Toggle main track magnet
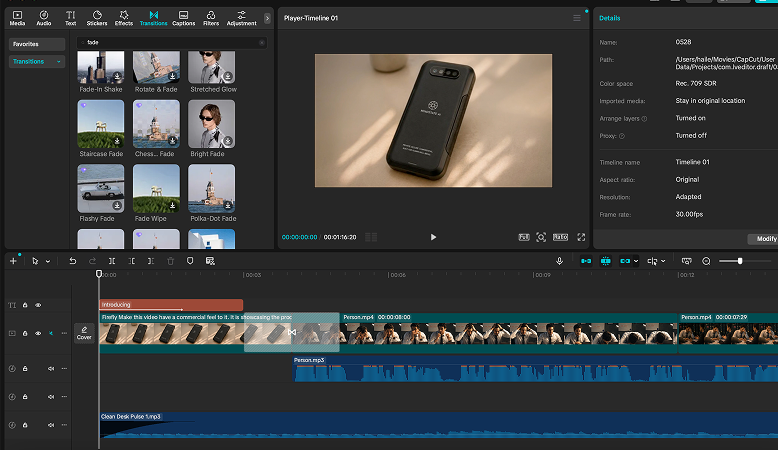This screenshot has width=778, height=450. pos(586,261)
